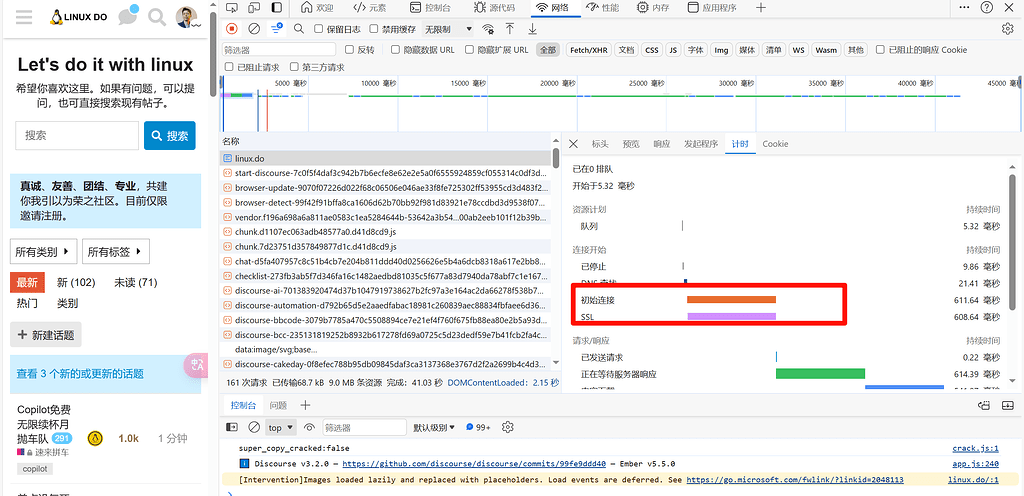Open network conditions wifi-gear icon

pyautogui.click(x=488, y=29)
